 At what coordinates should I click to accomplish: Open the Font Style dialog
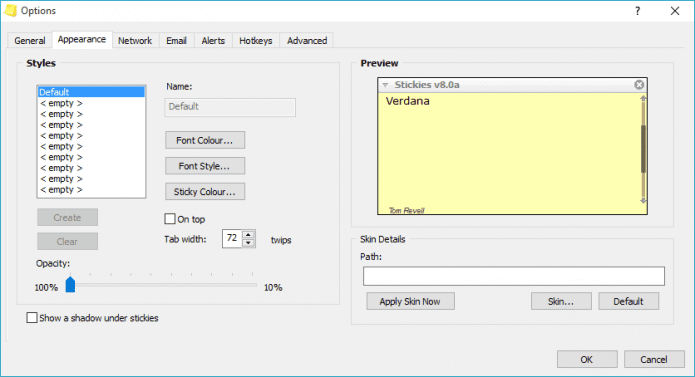coord(205,166)
